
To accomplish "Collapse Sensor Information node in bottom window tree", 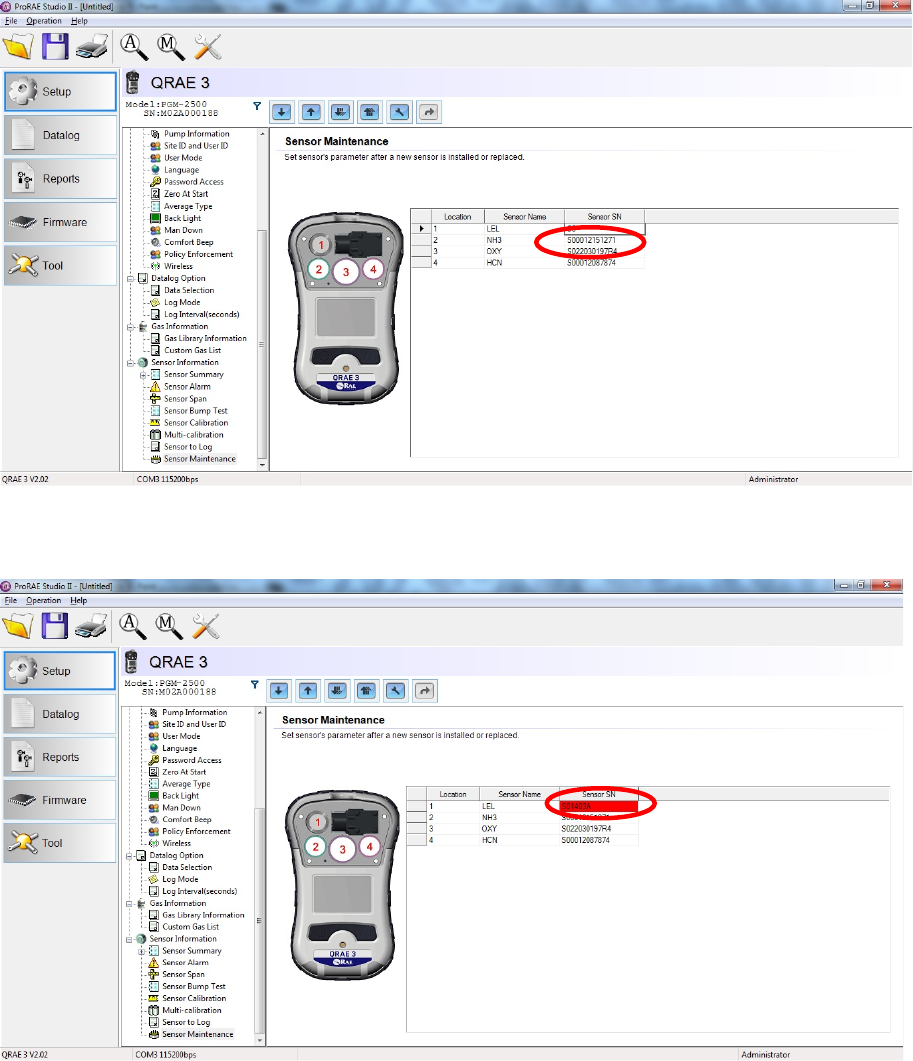I will [x=129, y=939].
